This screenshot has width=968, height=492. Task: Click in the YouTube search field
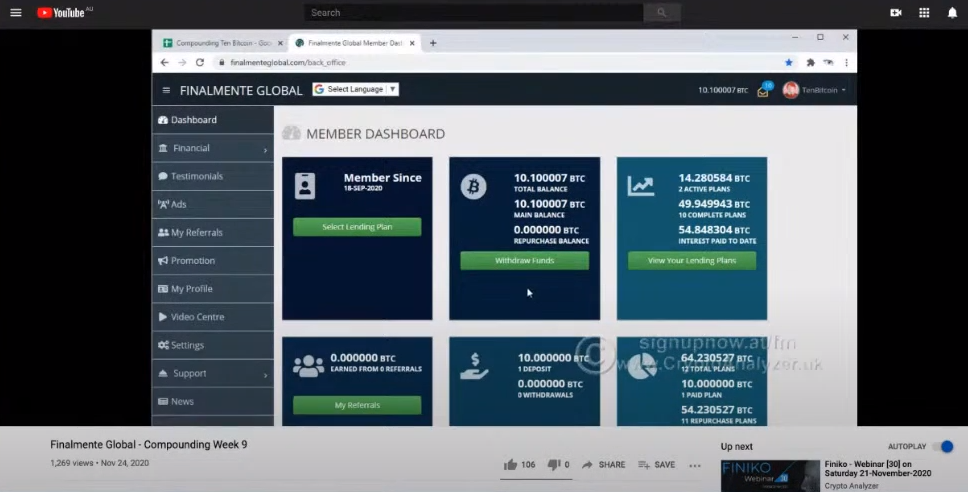tap(475, 12)
